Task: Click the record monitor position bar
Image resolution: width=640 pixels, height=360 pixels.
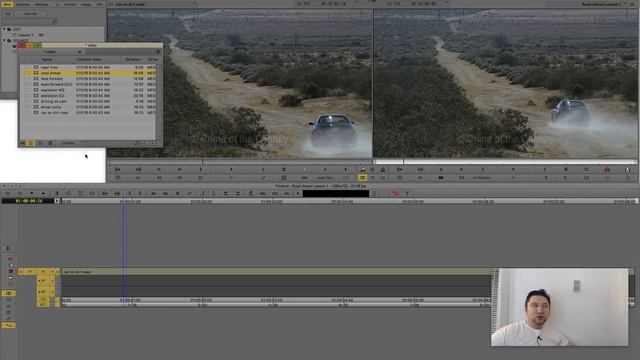Action: pyautogui.click(x=505, y=162)
